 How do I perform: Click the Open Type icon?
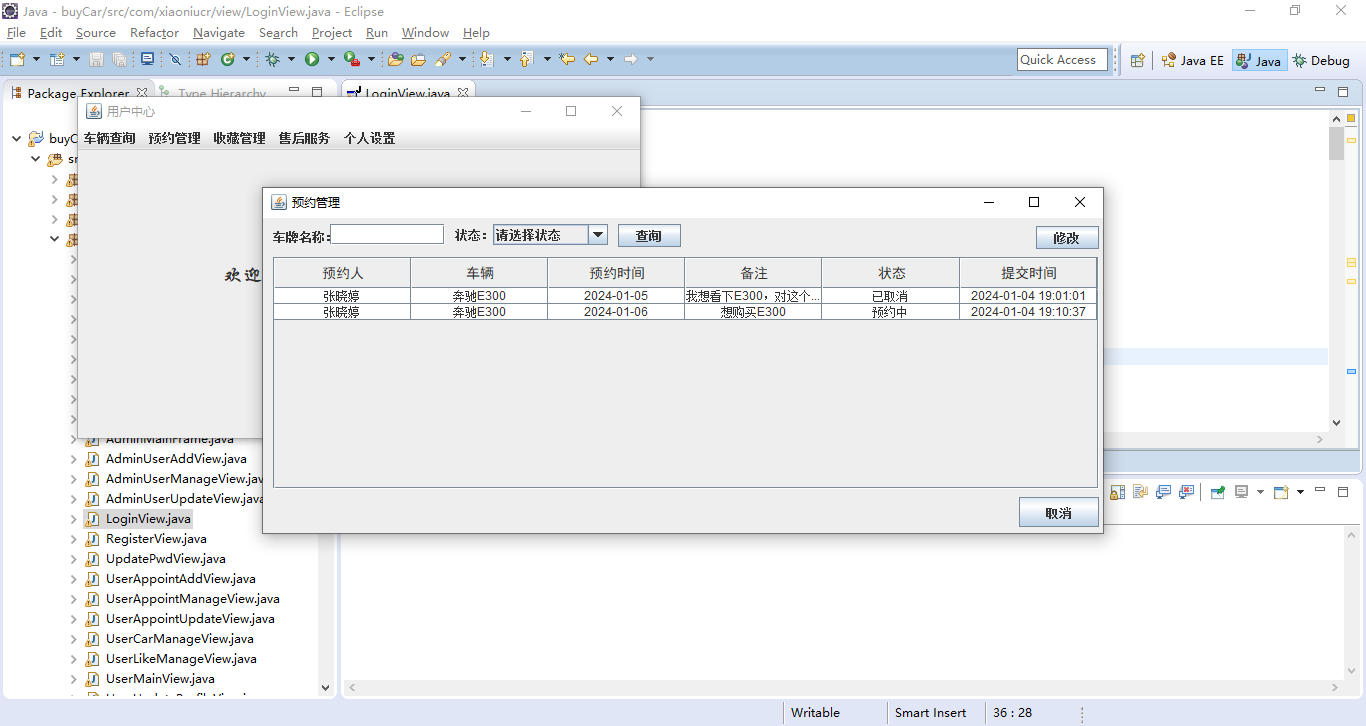click(x=395, y=60)
